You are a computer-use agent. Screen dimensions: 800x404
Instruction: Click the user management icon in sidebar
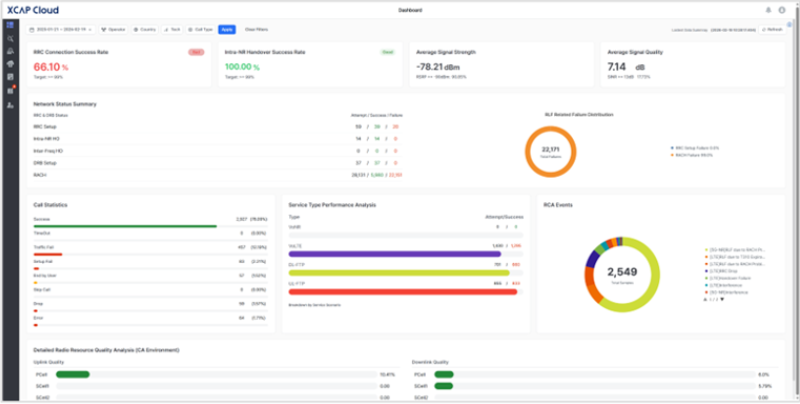(x=10, y=105)
